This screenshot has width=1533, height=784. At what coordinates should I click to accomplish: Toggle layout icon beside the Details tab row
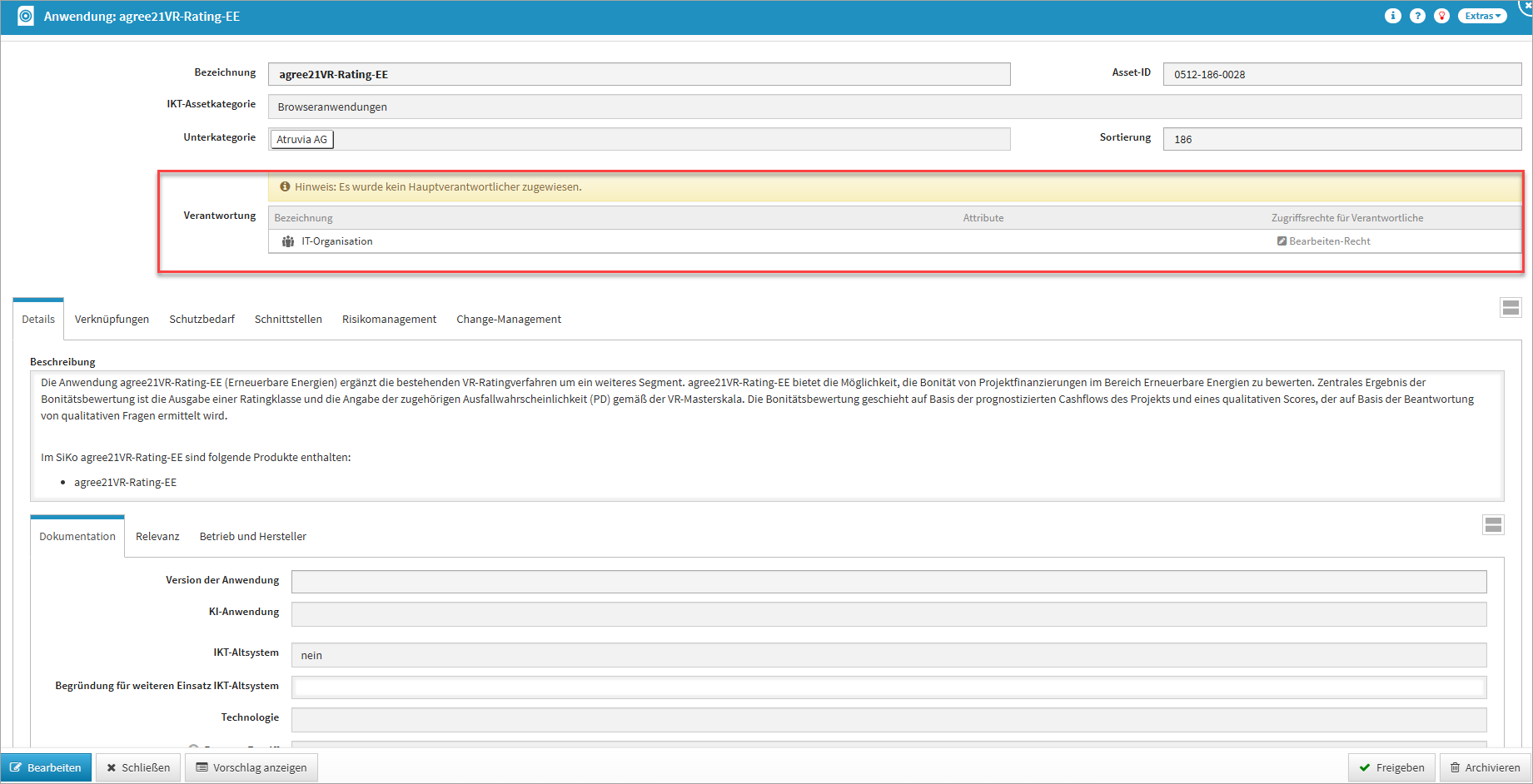coord(1511,308)
